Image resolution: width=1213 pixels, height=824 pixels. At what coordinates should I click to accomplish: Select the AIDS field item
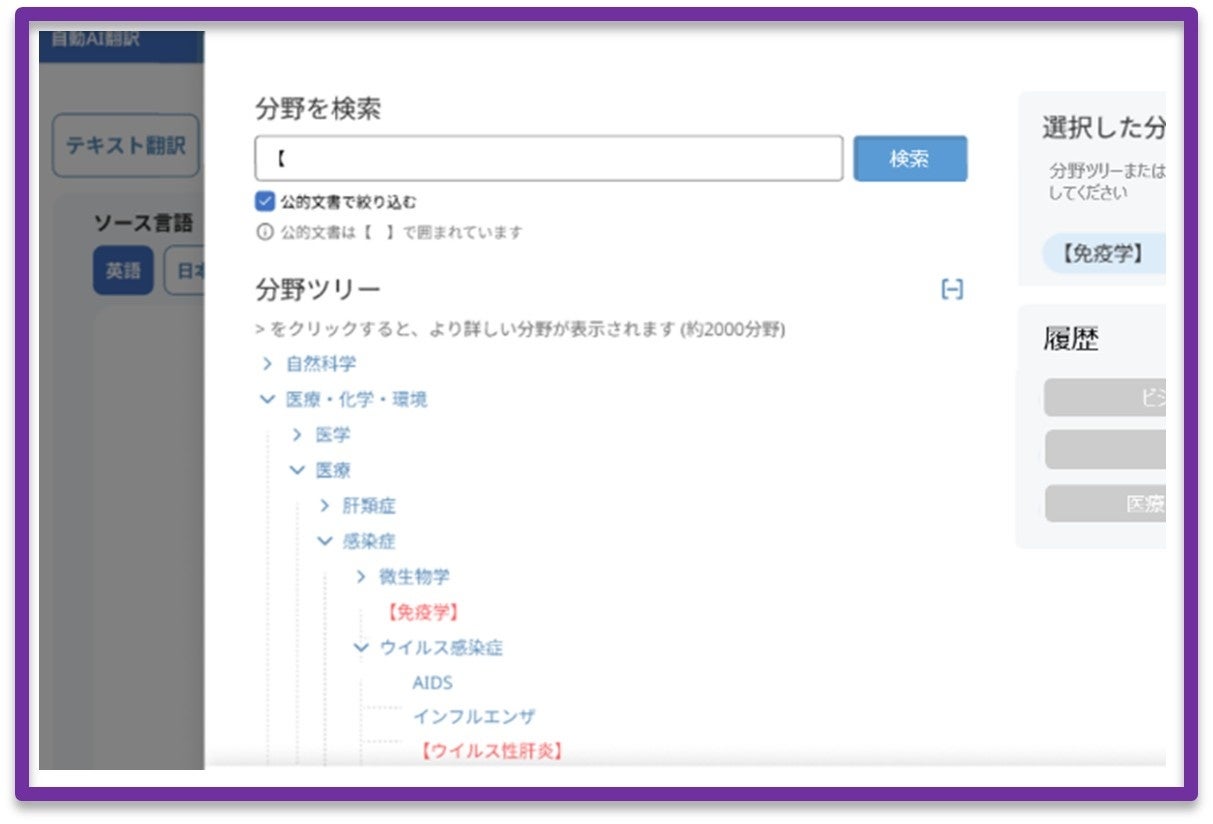pos(433,683)
